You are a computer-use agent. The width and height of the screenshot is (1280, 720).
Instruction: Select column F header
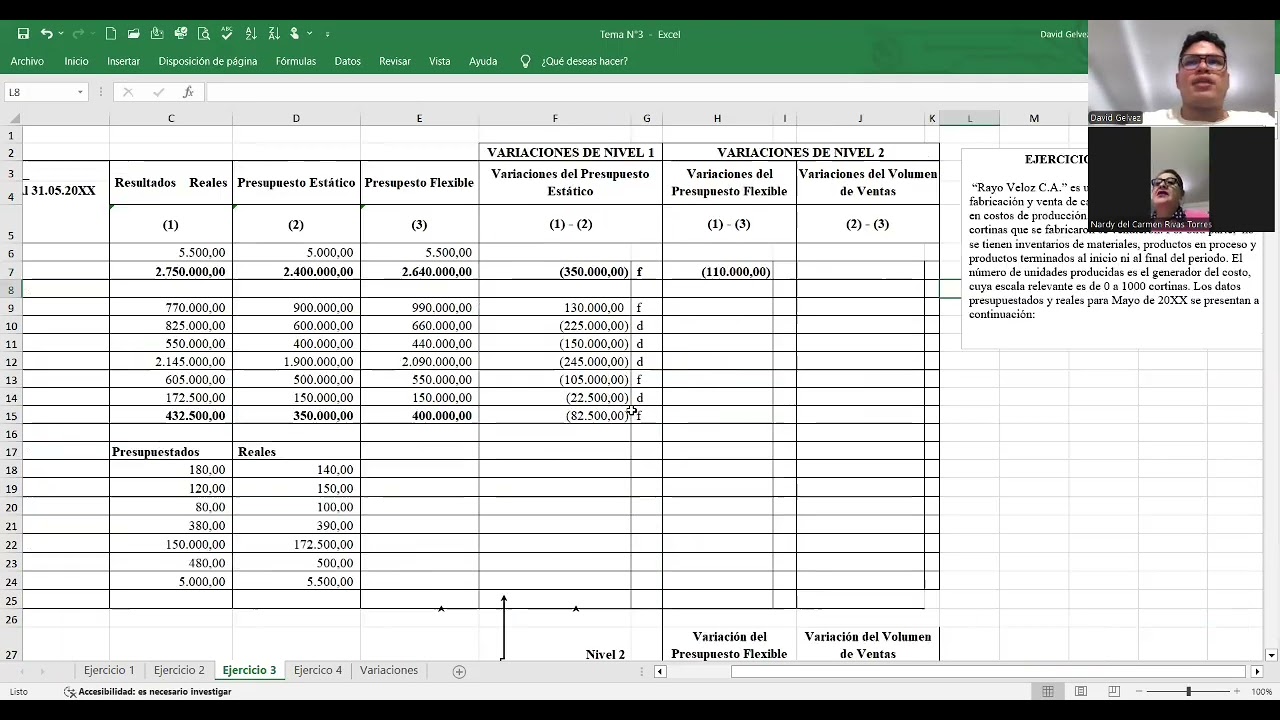(x=555, y=119)
